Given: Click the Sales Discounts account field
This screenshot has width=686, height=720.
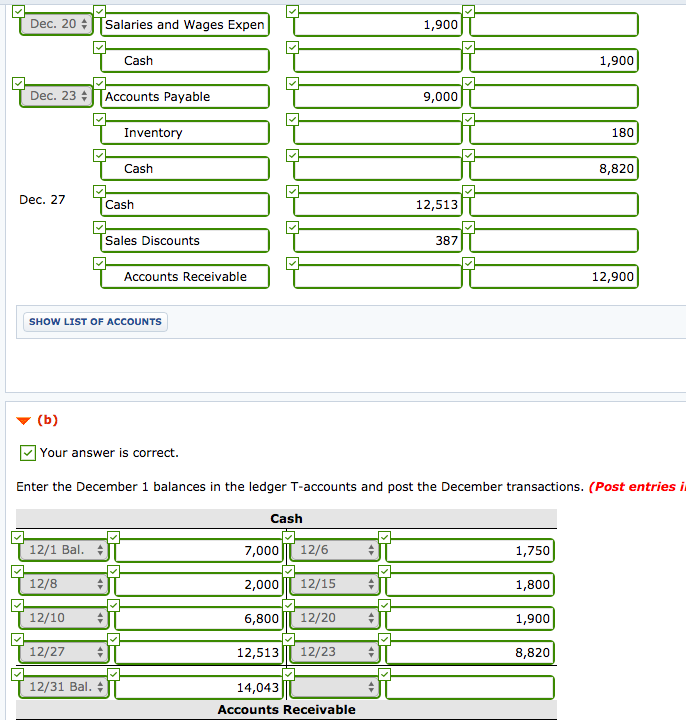Looking at the screenshot, I should (x=185, y=240).
